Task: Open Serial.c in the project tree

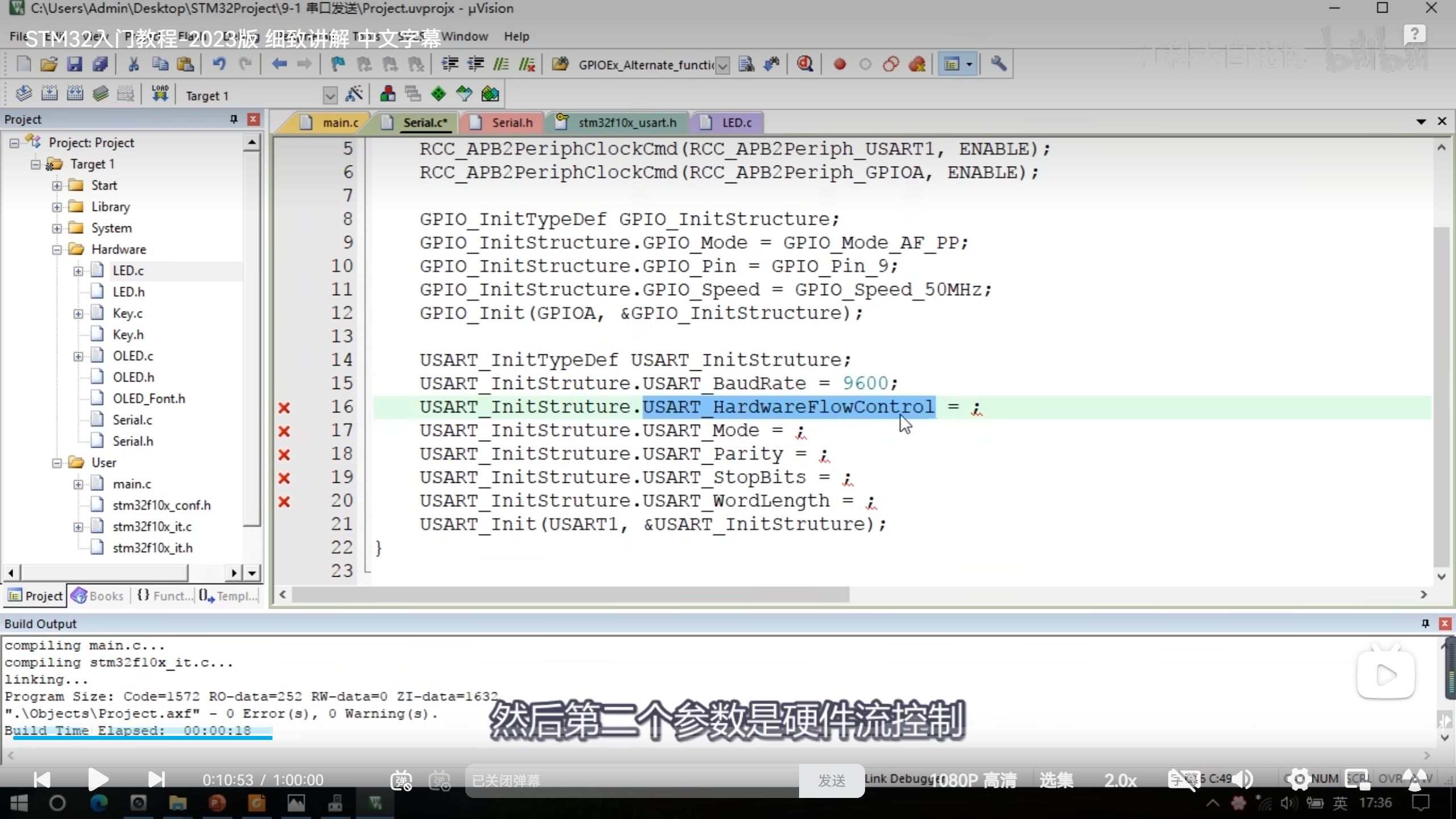Action: 132,420
